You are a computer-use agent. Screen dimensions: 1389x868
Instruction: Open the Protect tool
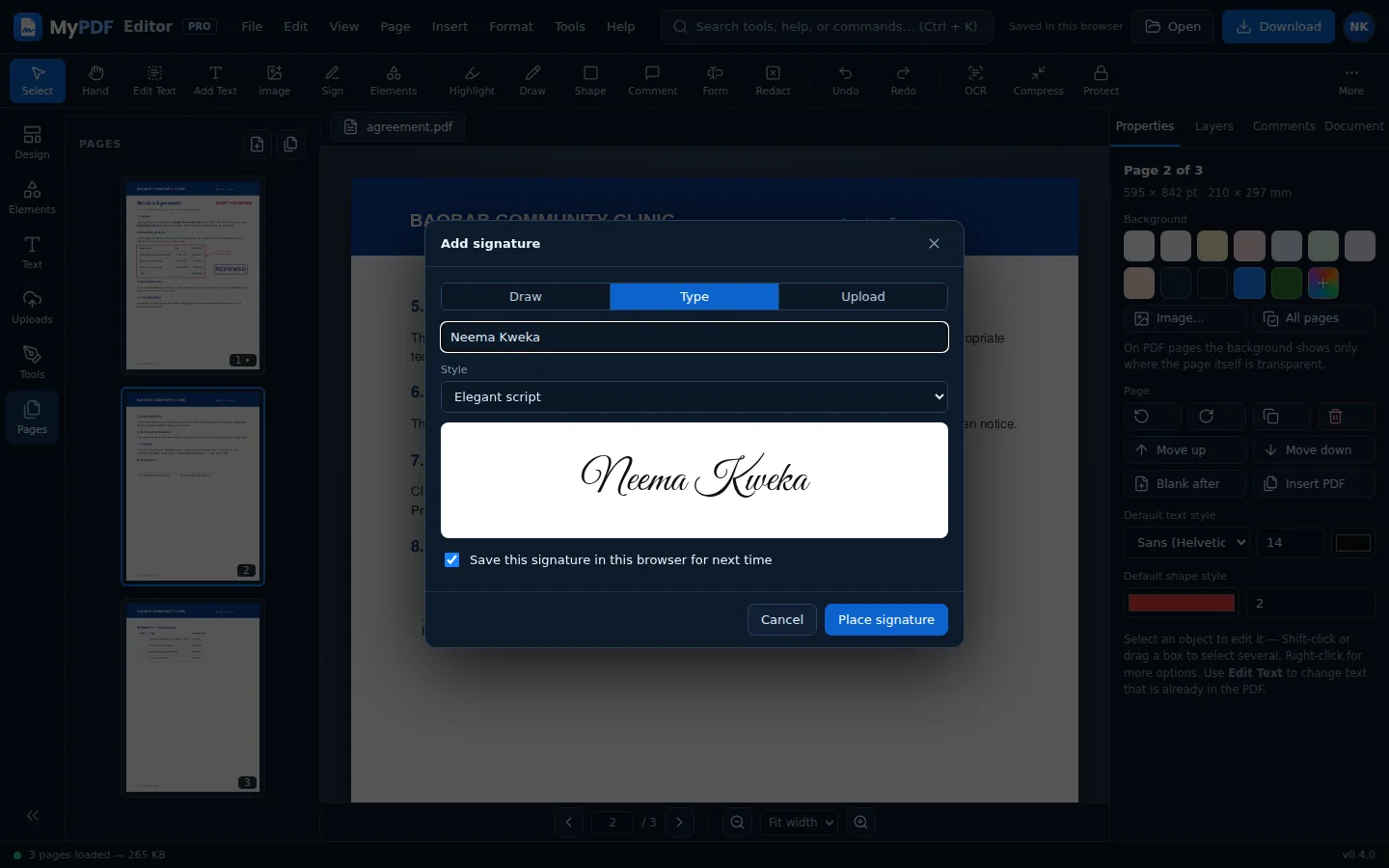(1102, 80)
